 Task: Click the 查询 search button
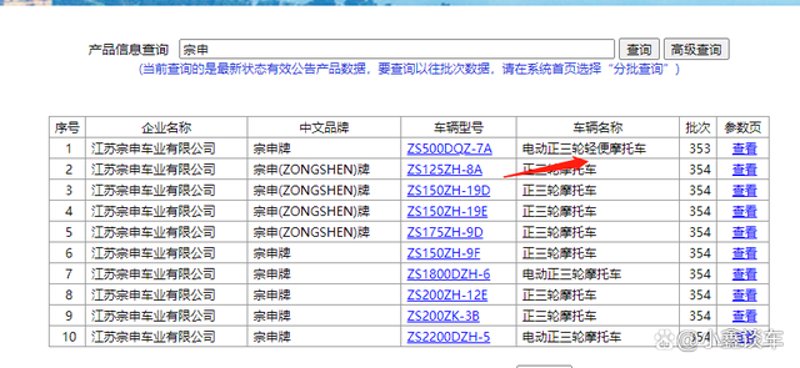click(639, 49)
